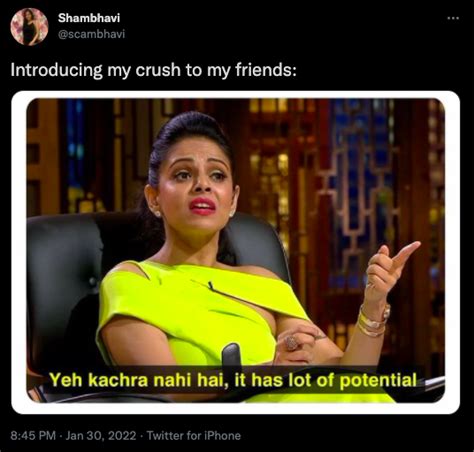The image size is (474, 452).
Task: Click the word 'friends' in the tweet
Action: coord(263,70)
